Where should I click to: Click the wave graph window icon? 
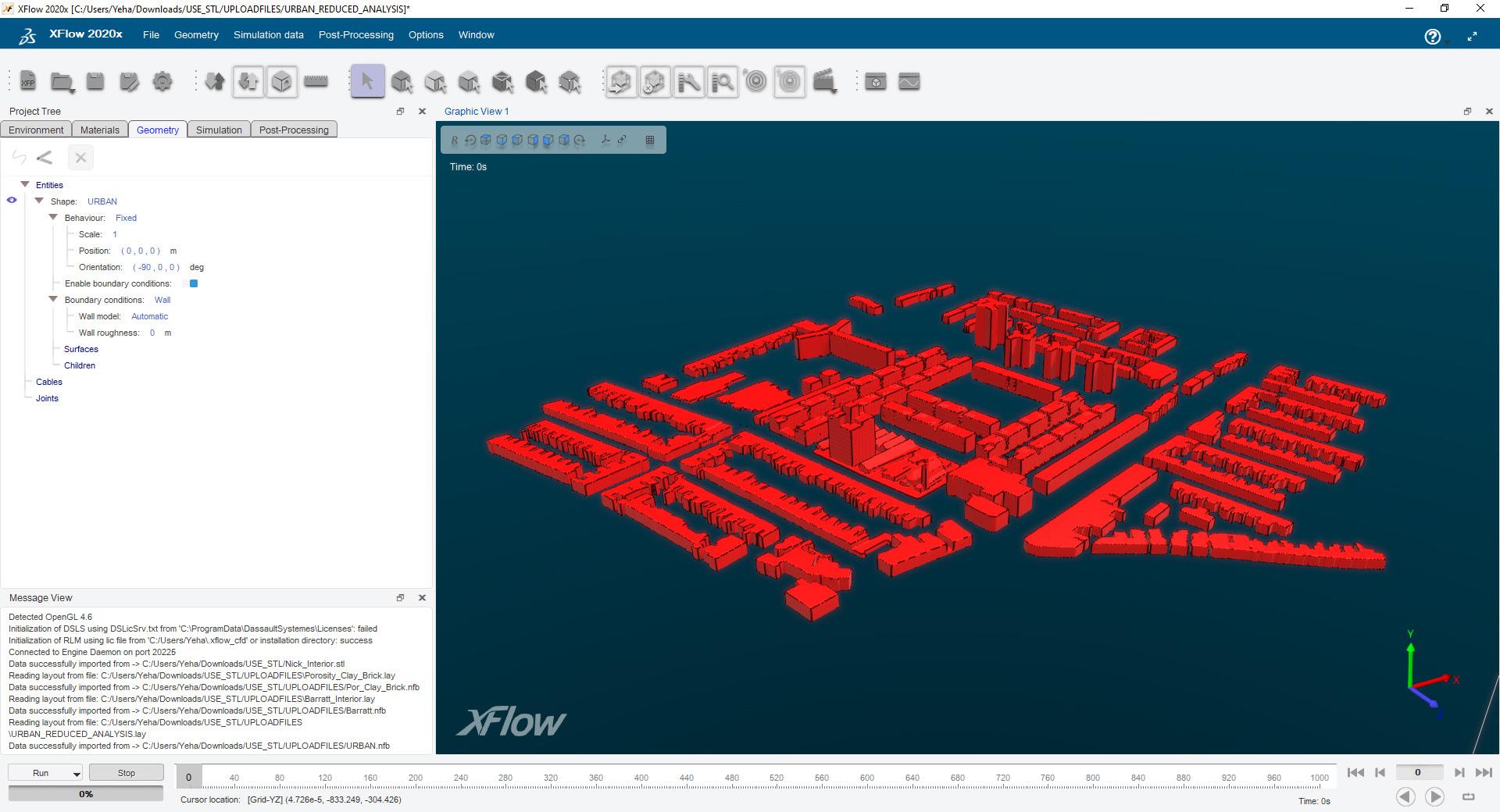coord(909,81)
